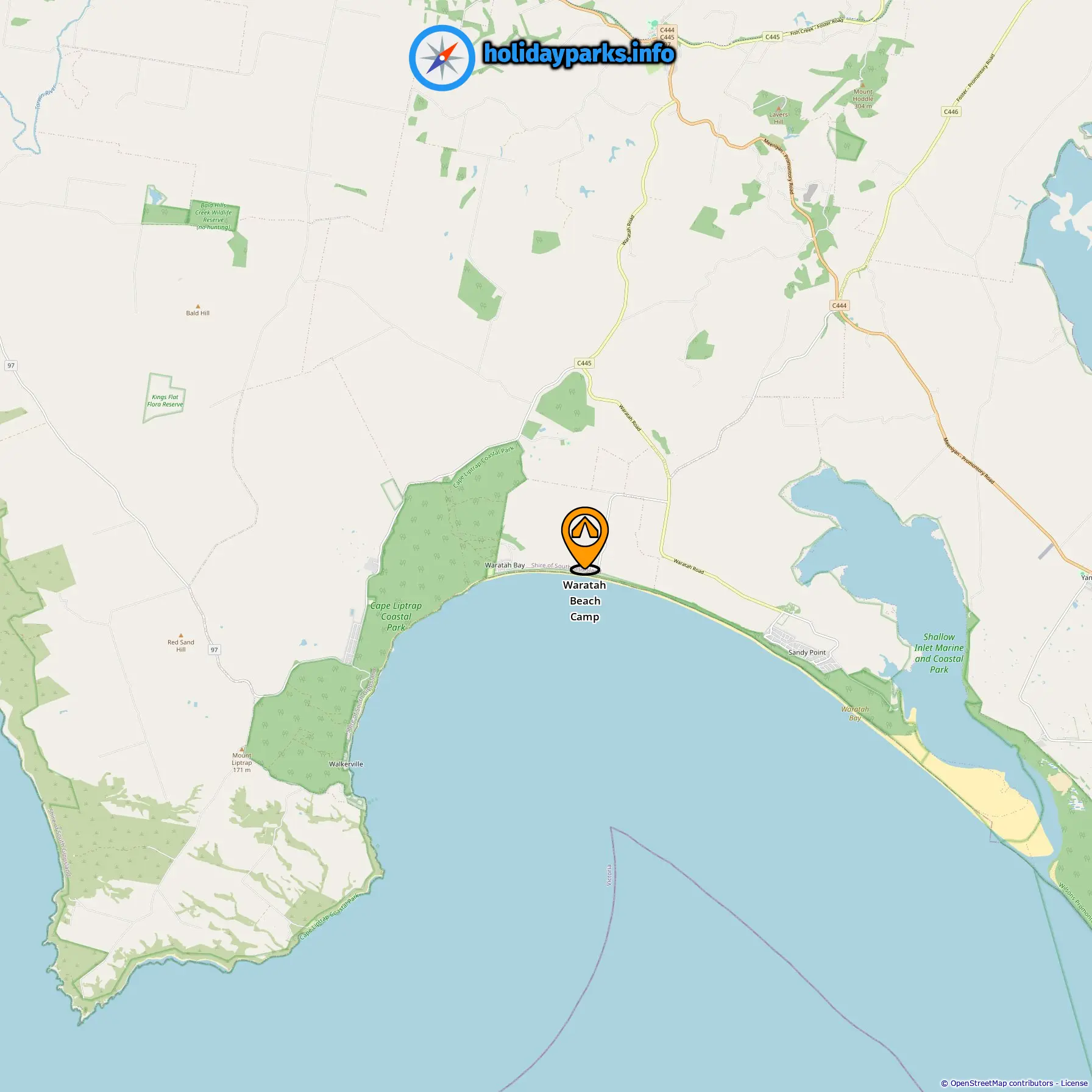Click the C444 road shield near Meeniyan-Promontory Road

[x=839, y=305]
